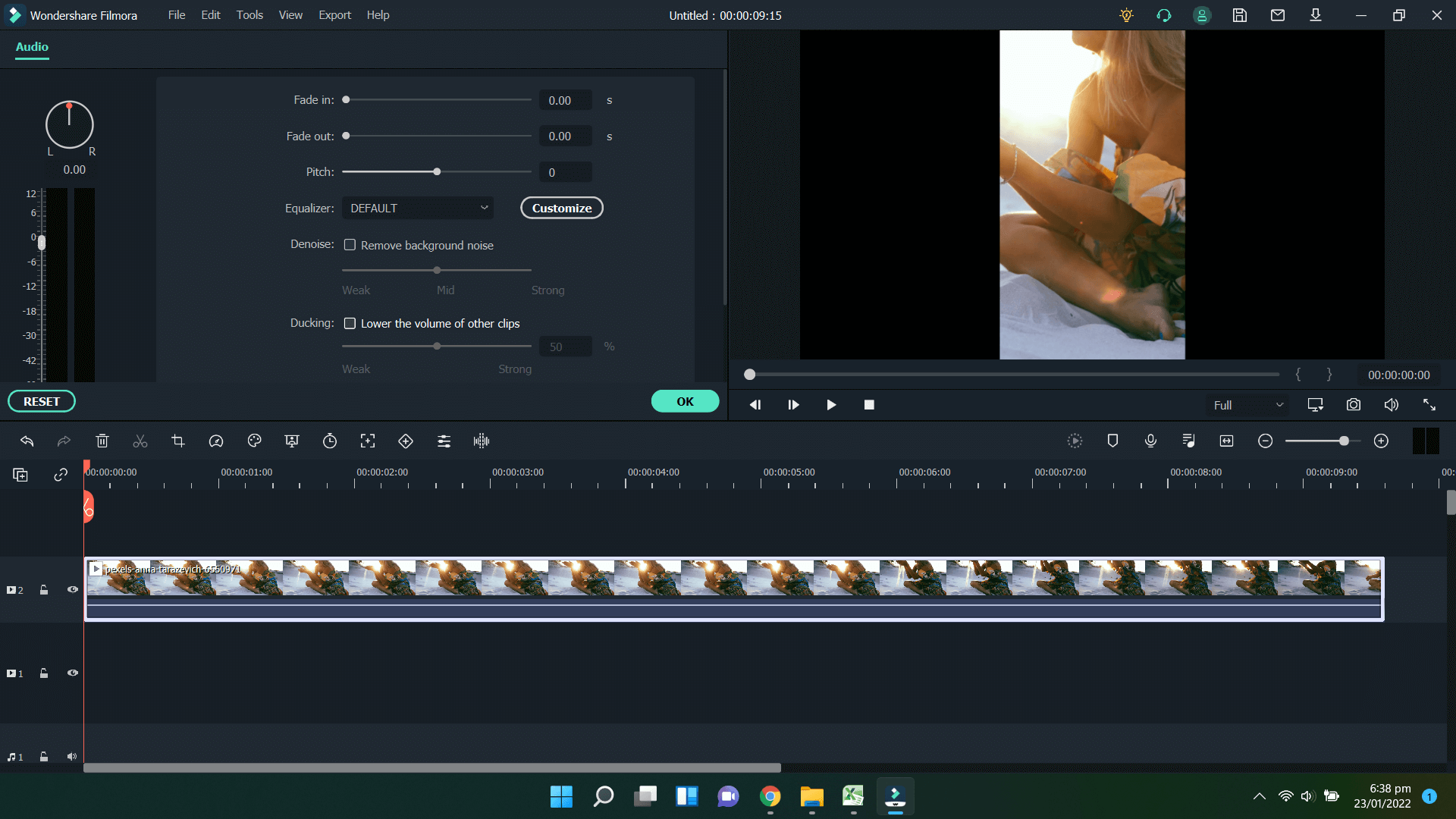Mute audio track 1 speaker
This screenshot has height=819, width=1456.
(72, 756)
